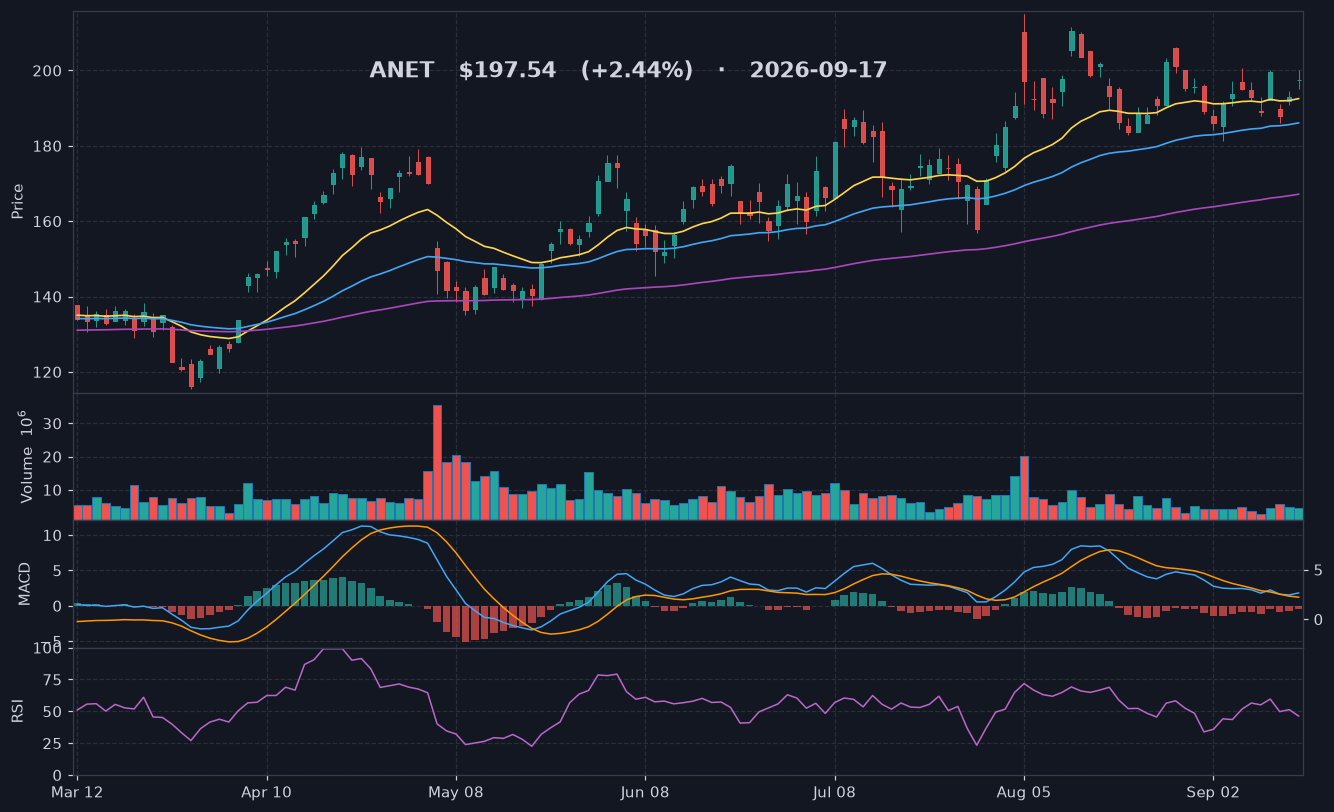Screen dimensions: 1334x812
Task: Click the Apr 10 date axis label
Action: click(x=267, y=791)
